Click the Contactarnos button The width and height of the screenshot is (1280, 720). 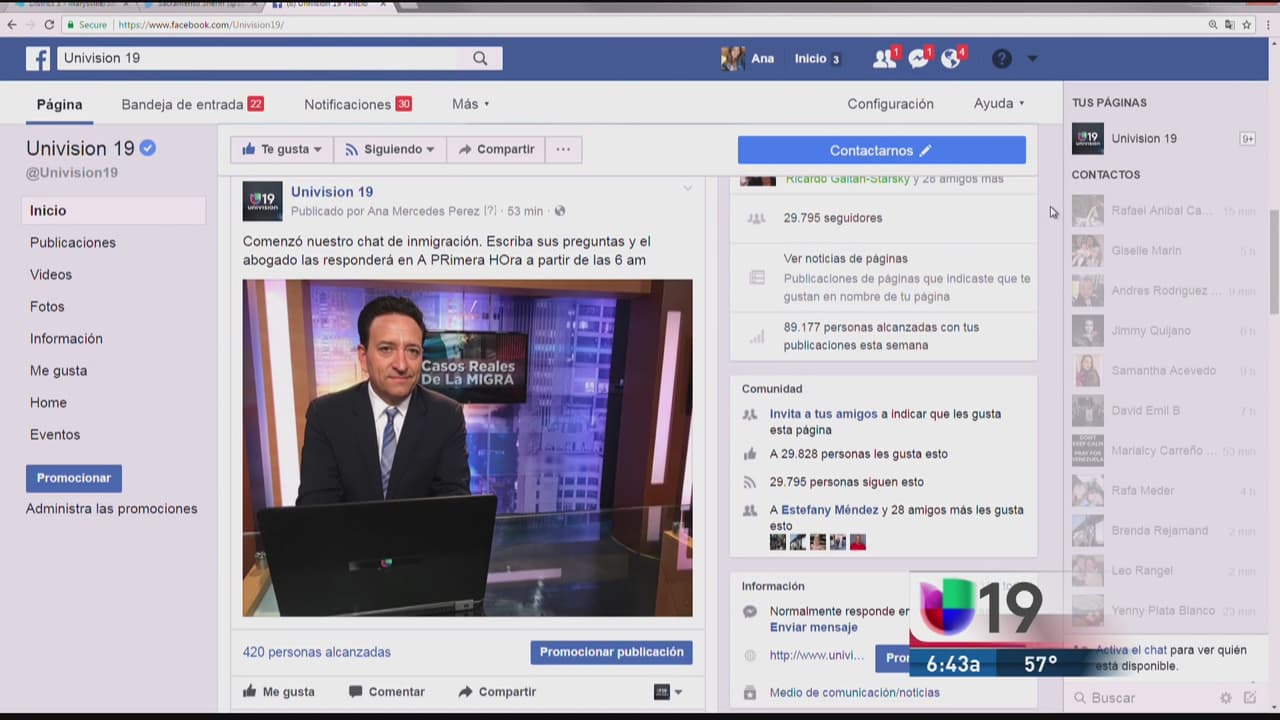pyautogui.click(x=881, y=151)
